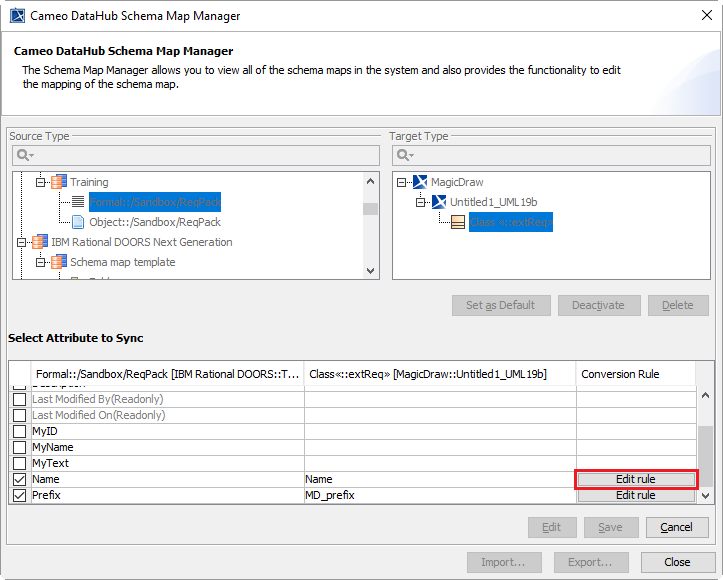Collapse IBM Rational DOORS Next Generation node
The height and width of the screenshot is (580, 723).
tap(22, 243)
